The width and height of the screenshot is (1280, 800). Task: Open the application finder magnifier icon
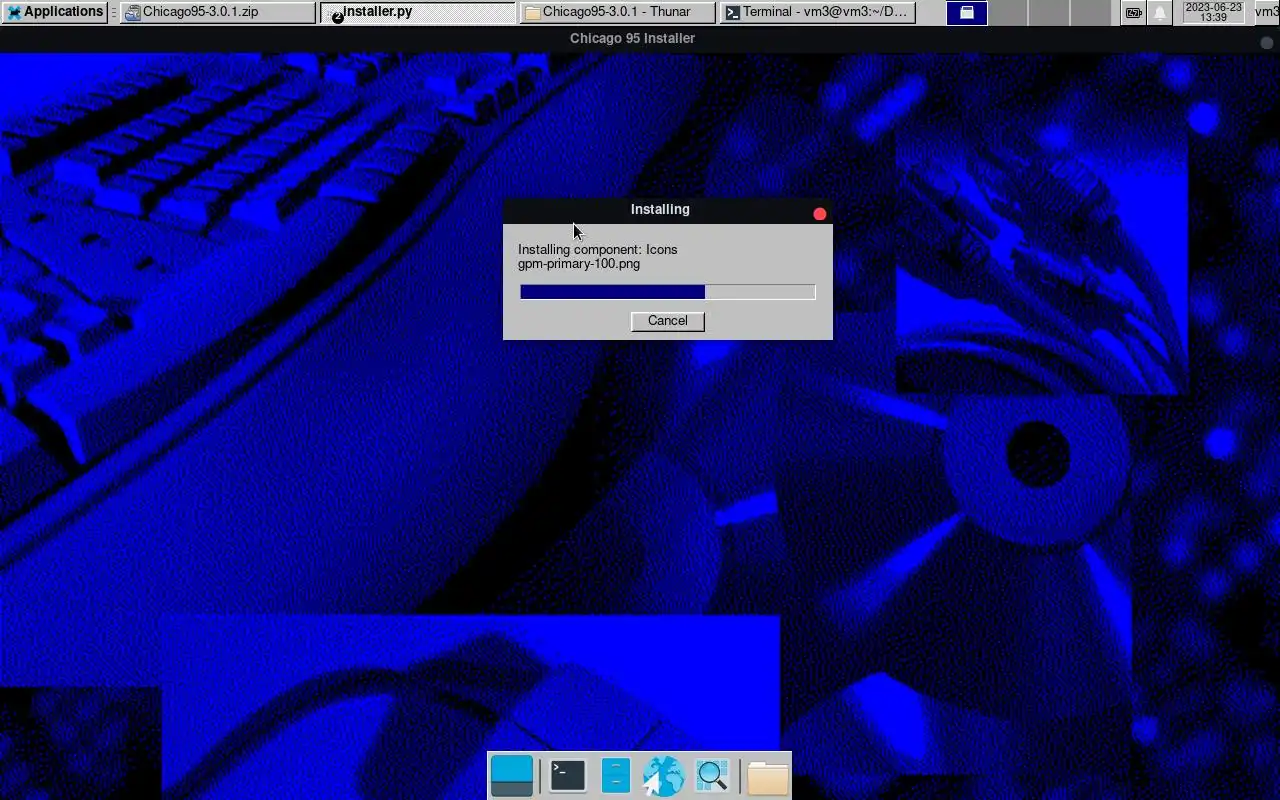[712, 776]
